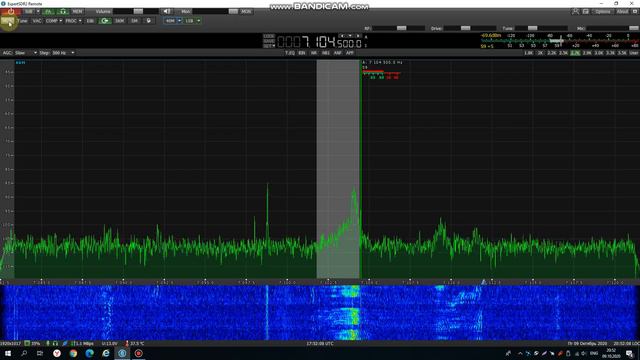Open the Step 500 Hz dropdown

[63, 53]
